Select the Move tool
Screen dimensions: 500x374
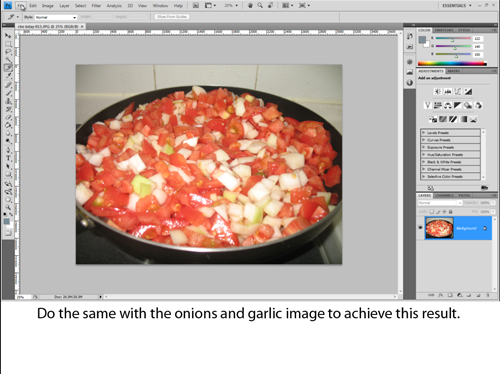(8, 36)
